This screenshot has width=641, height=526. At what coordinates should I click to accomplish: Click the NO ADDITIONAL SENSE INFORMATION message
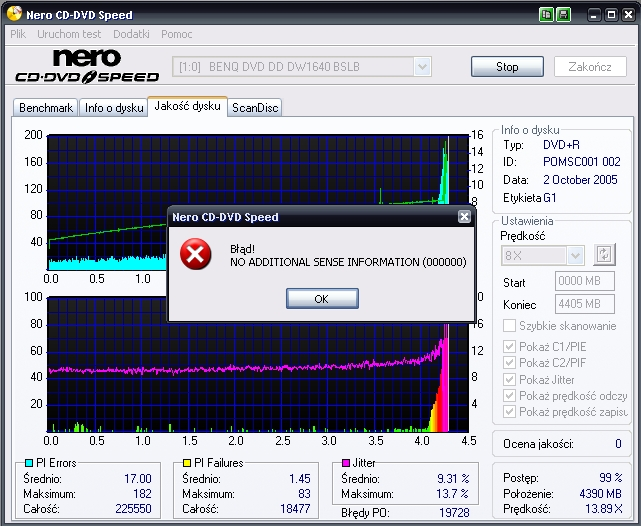pos(348,262)
